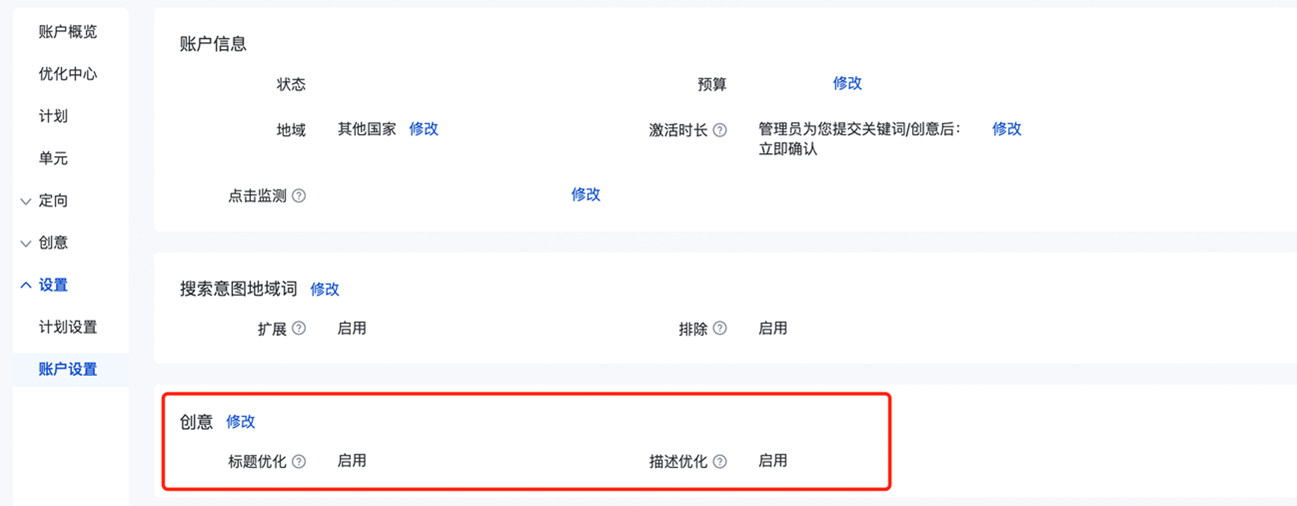This screenshot has height=506, width=1297.
Task: Click 修改 link next to 预算
Action: (x=847, y=83)
